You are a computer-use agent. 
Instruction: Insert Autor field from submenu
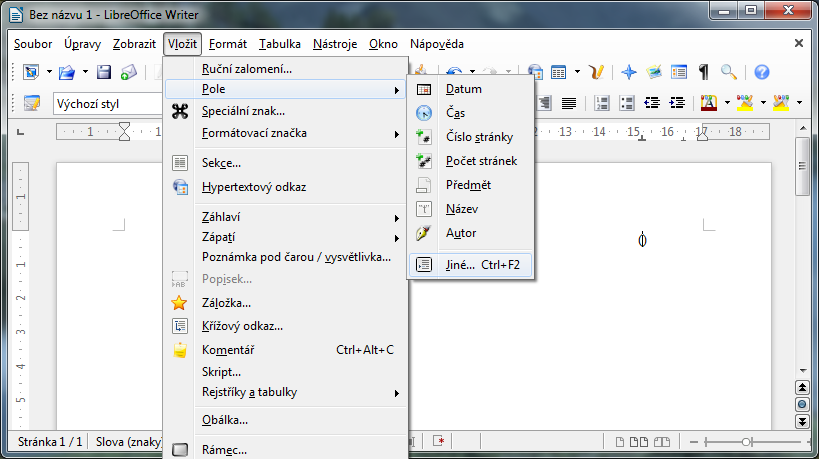tap(471, 233)
